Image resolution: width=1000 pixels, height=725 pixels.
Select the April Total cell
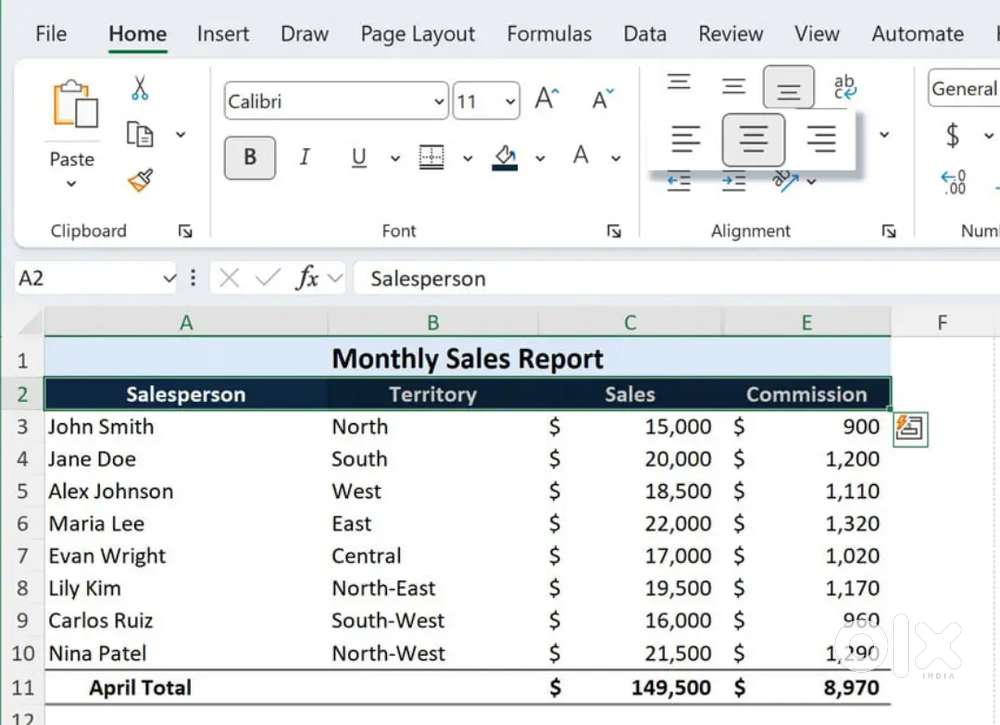click(x=140, y=688)
